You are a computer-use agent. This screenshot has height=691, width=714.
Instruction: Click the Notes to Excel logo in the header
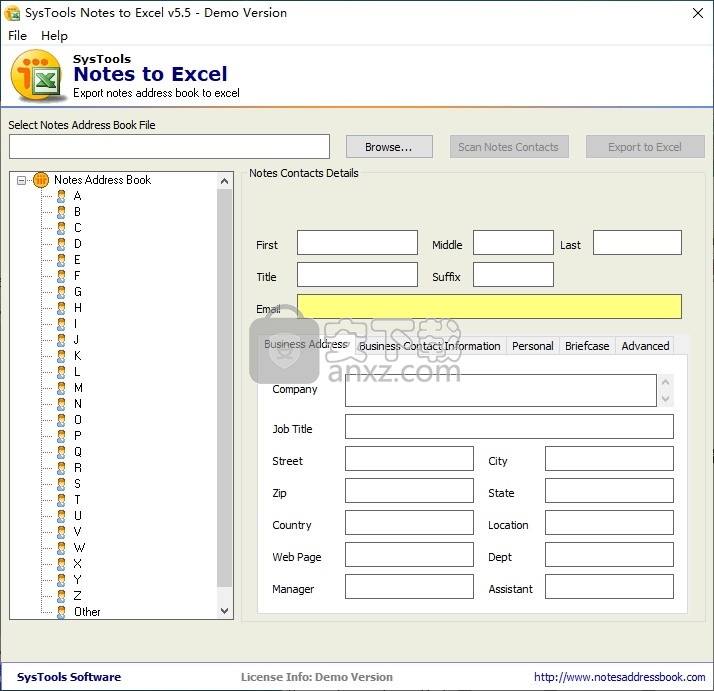point(37,76)
